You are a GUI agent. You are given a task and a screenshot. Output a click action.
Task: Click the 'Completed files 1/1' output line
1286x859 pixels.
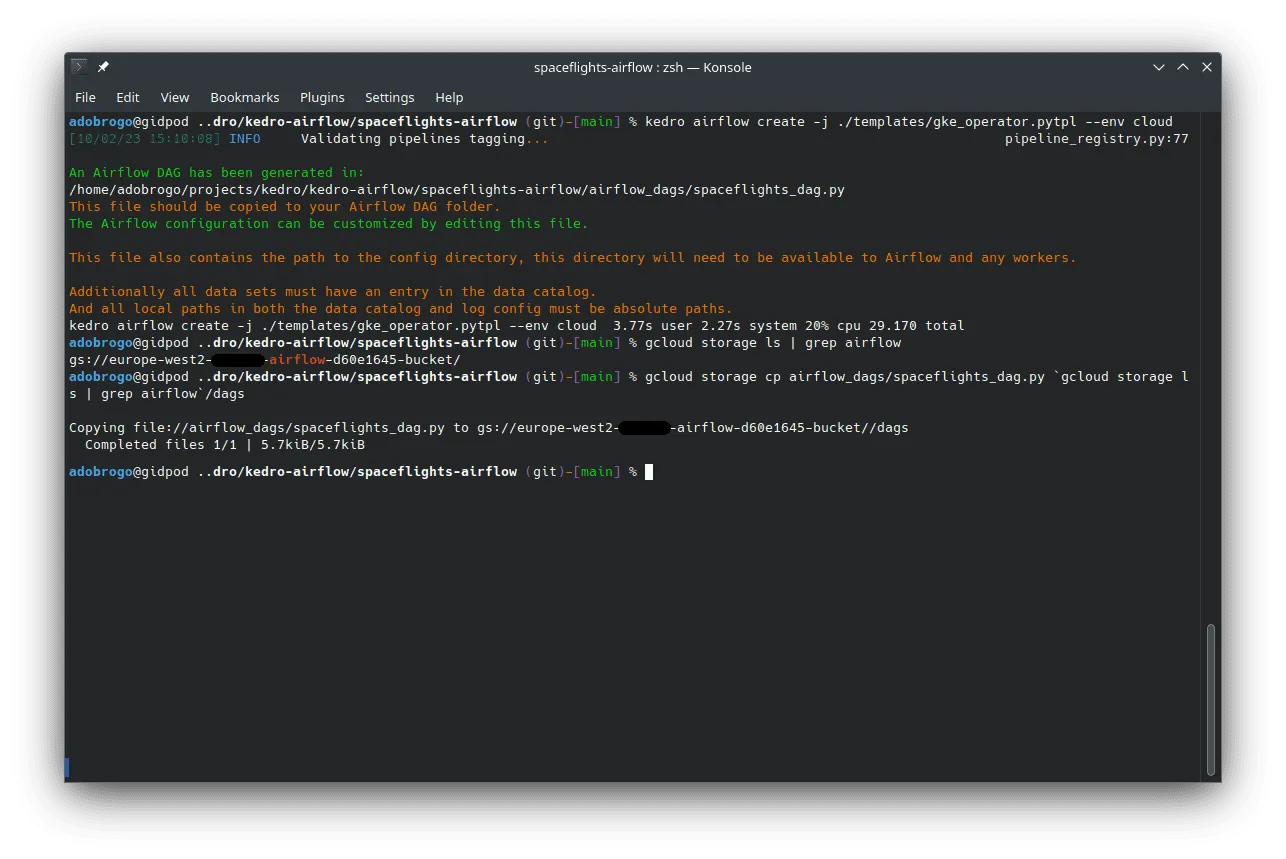point(224,445)
